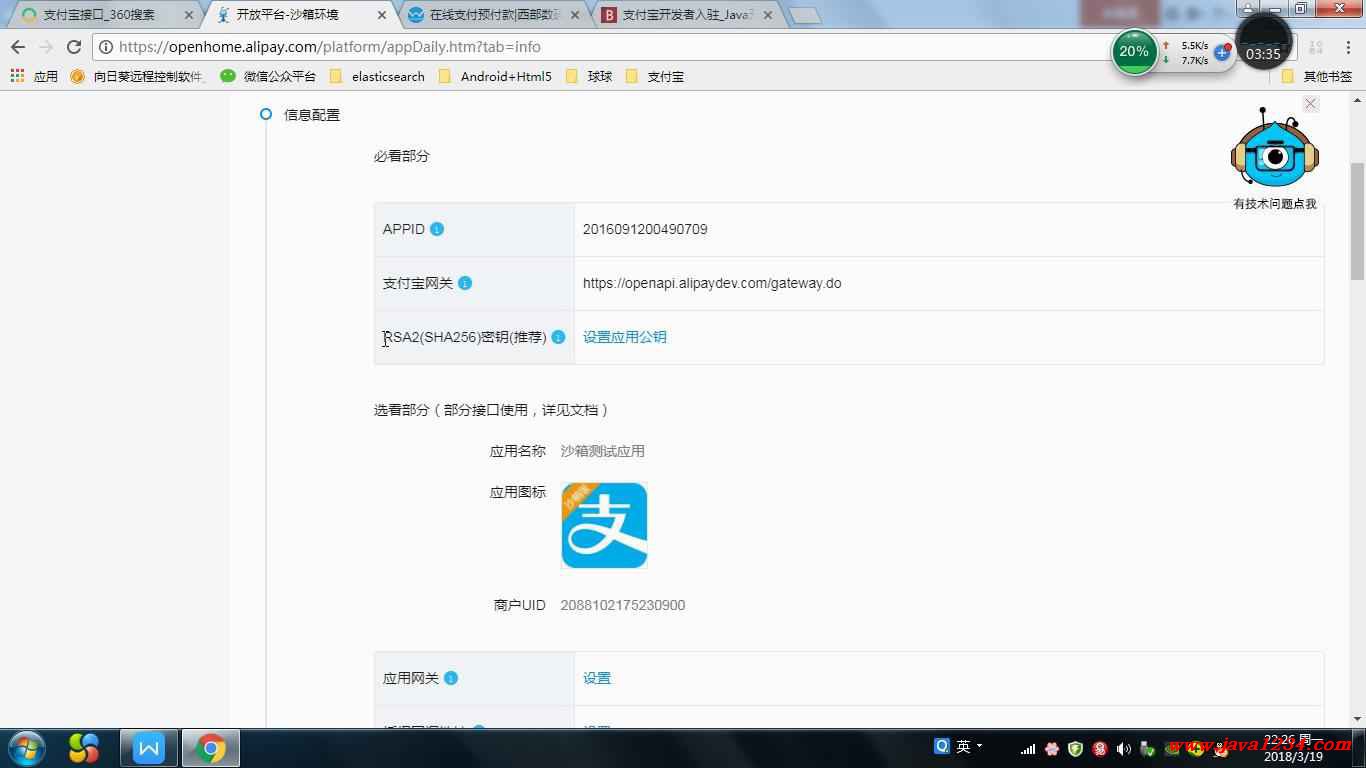Click the 应用网关 info icon
The image size is (1366, 768).
coord(451,678)
